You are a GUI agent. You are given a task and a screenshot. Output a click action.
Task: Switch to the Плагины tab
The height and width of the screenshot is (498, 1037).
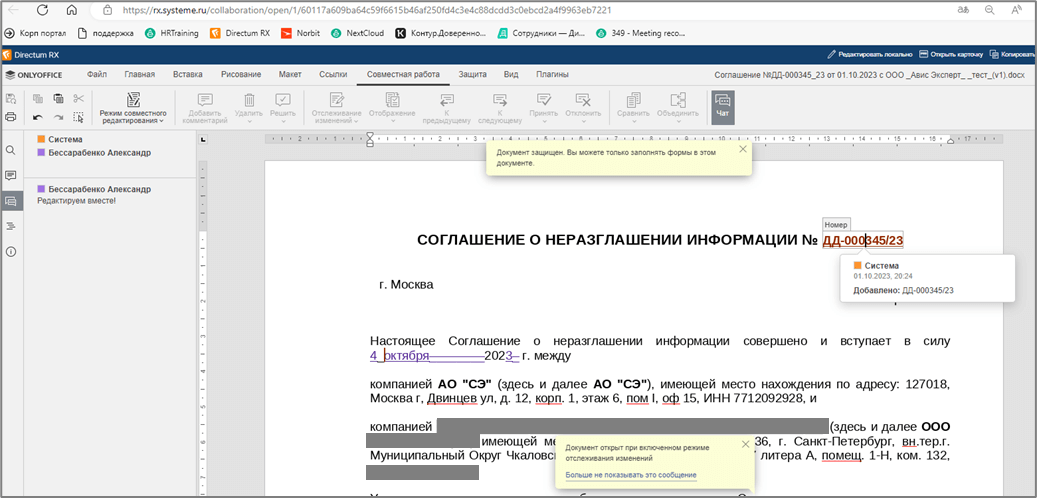click(552, 75)
